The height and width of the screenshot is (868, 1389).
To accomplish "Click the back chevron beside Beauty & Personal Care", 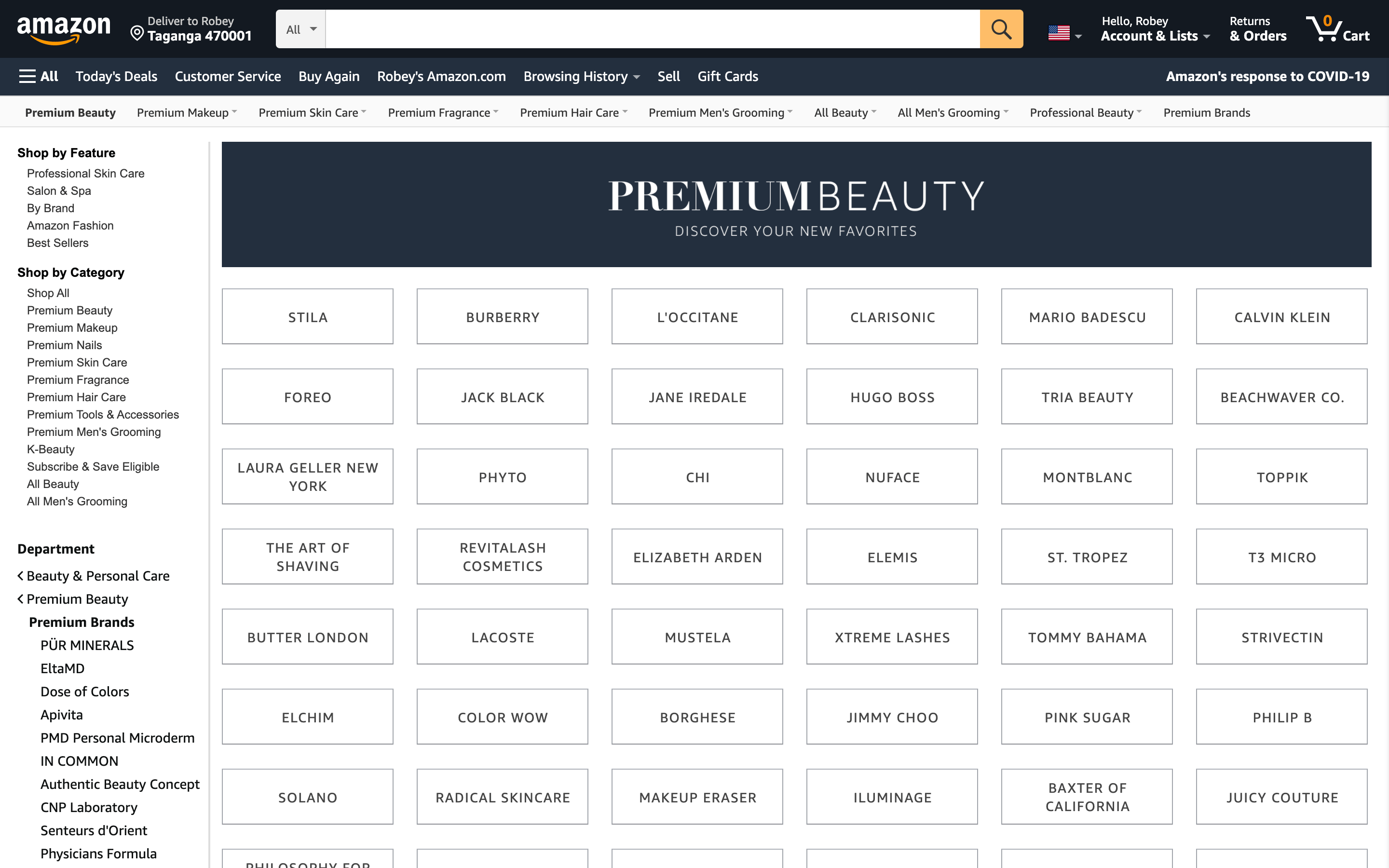I will point(21,576).
